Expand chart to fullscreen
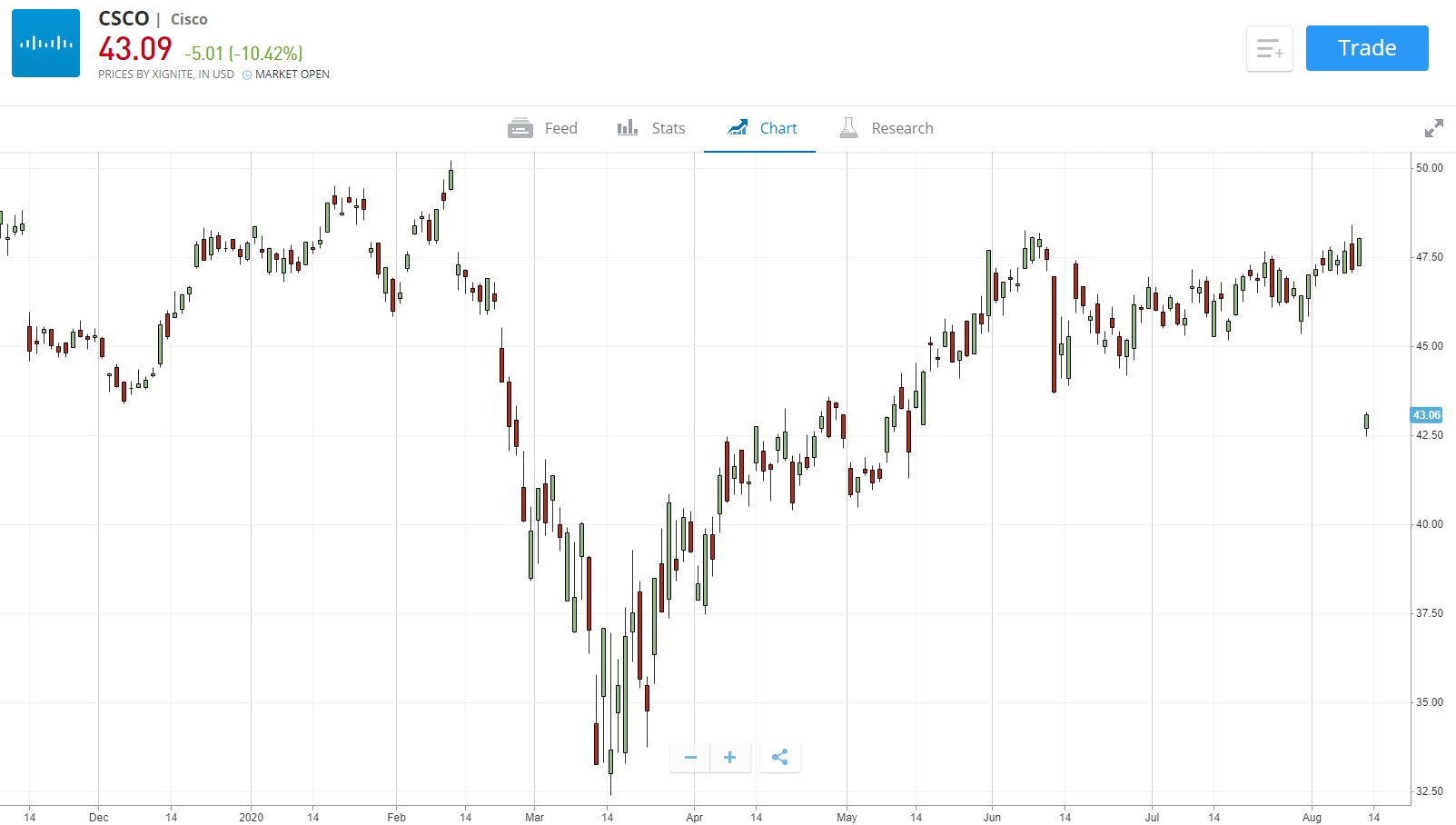The height and width of the screenshot is (825, 1456). click(x=1433, y=128)
